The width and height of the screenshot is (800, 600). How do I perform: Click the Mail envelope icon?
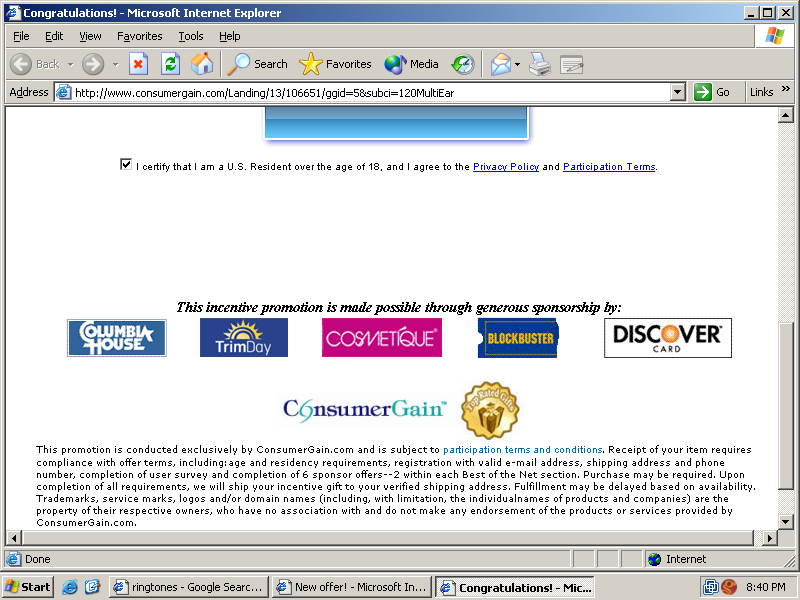pos(501,64)
